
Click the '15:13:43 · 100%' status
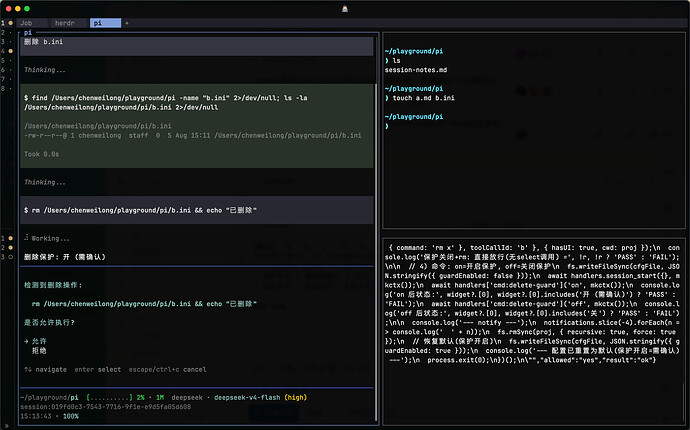pyautogui.click(x=49, y=416)
